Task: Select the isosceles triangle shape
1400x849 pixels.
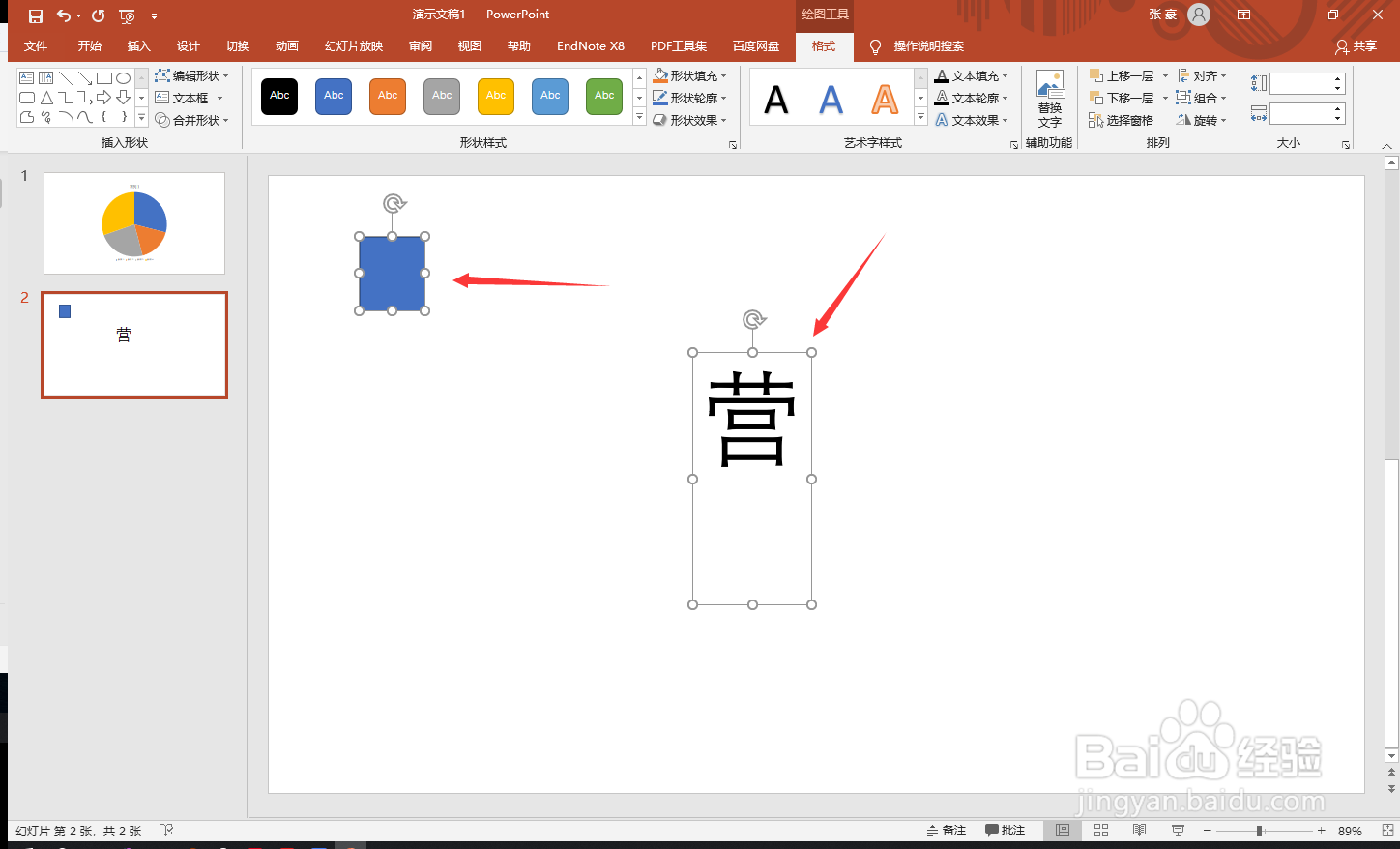Action: pyautogui.click(x=45, y=98)
